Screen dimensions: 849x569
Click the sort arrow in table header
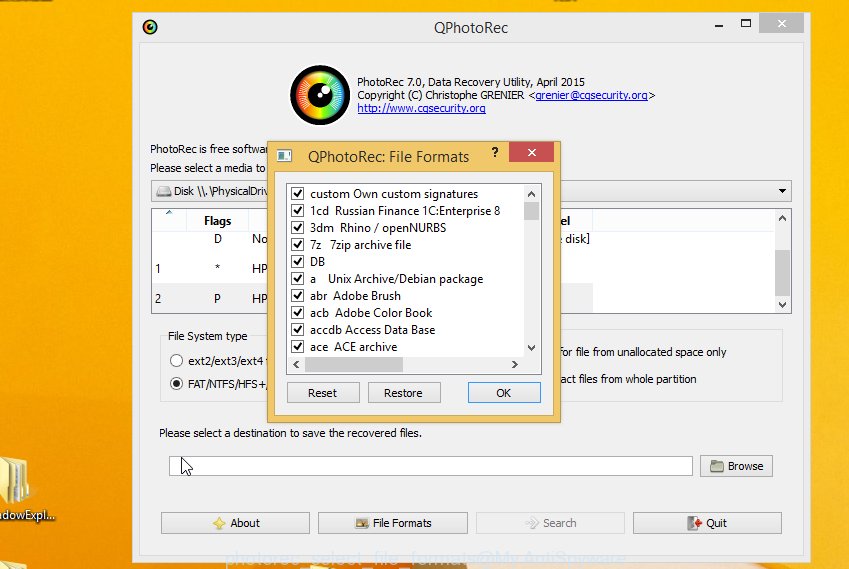[x=169, y=212]
